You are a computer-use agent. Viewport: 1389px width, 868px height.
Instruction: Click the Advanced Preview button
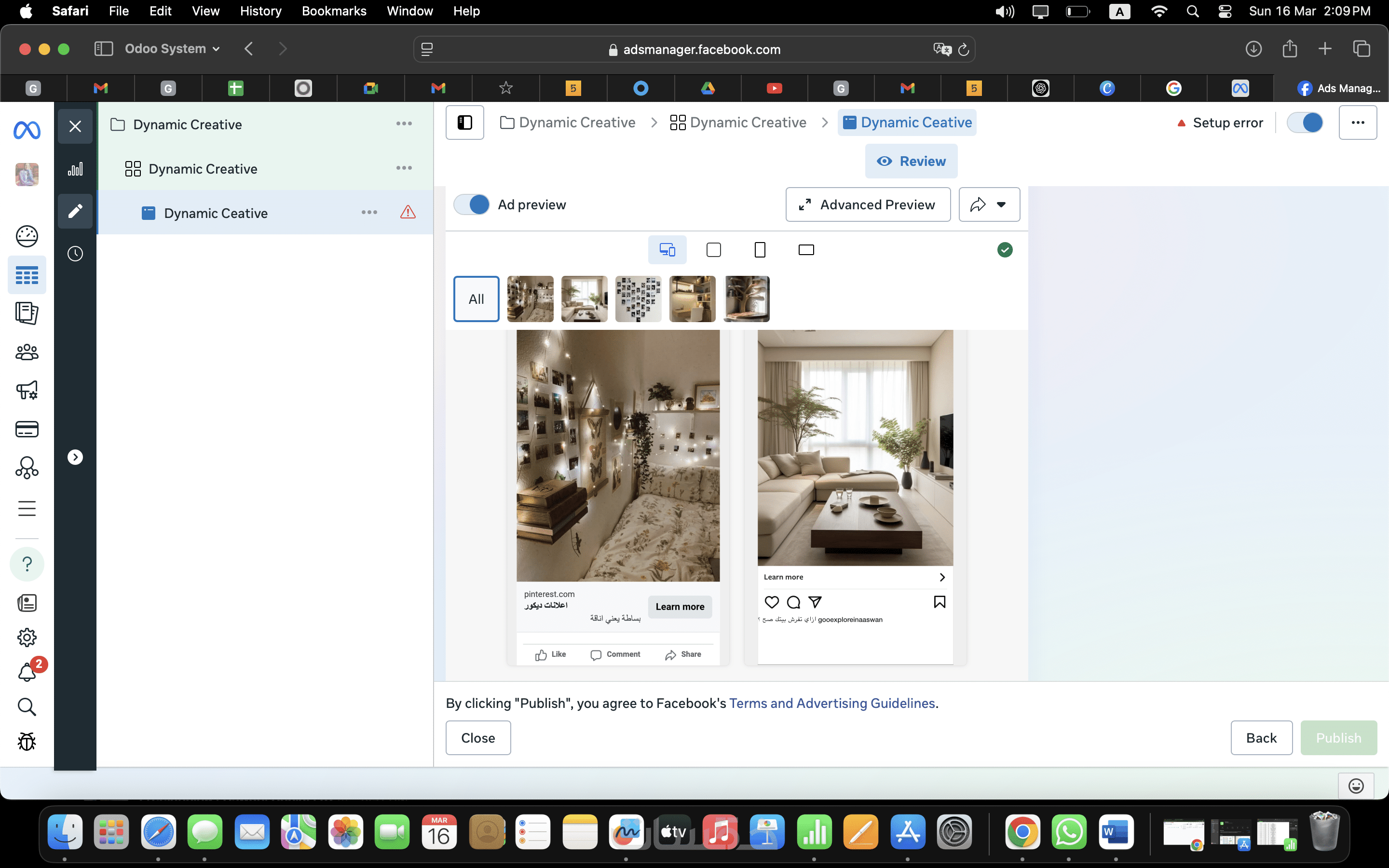point(867,204)
